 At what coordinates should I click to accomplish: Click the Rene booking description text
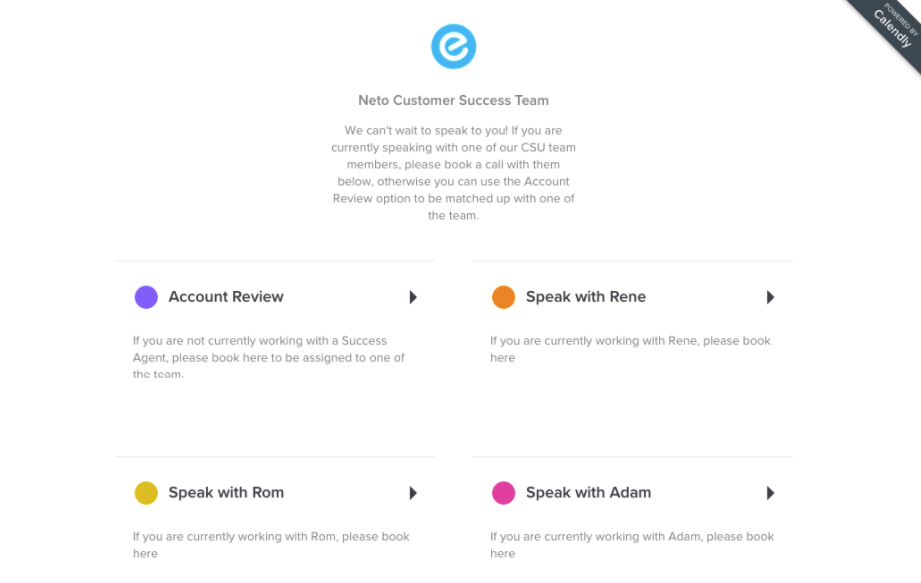[x=630, y=348]
